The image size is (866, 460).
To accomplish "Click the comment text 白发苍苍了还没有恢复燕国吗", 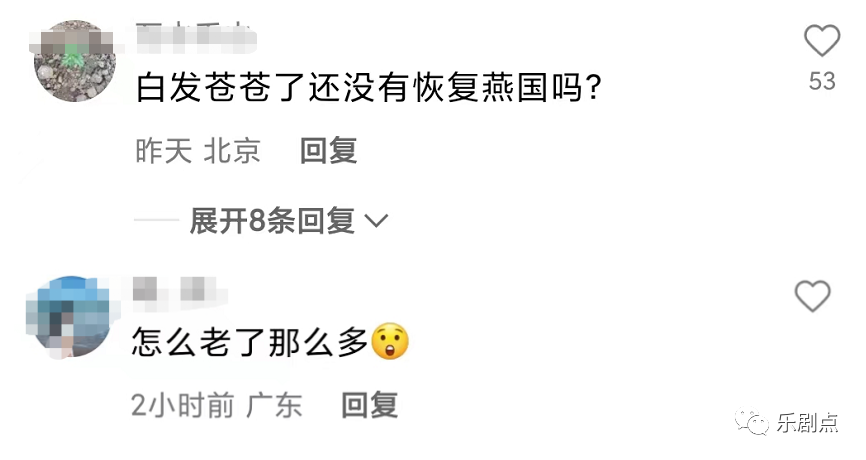I will (x=368, y=88).
